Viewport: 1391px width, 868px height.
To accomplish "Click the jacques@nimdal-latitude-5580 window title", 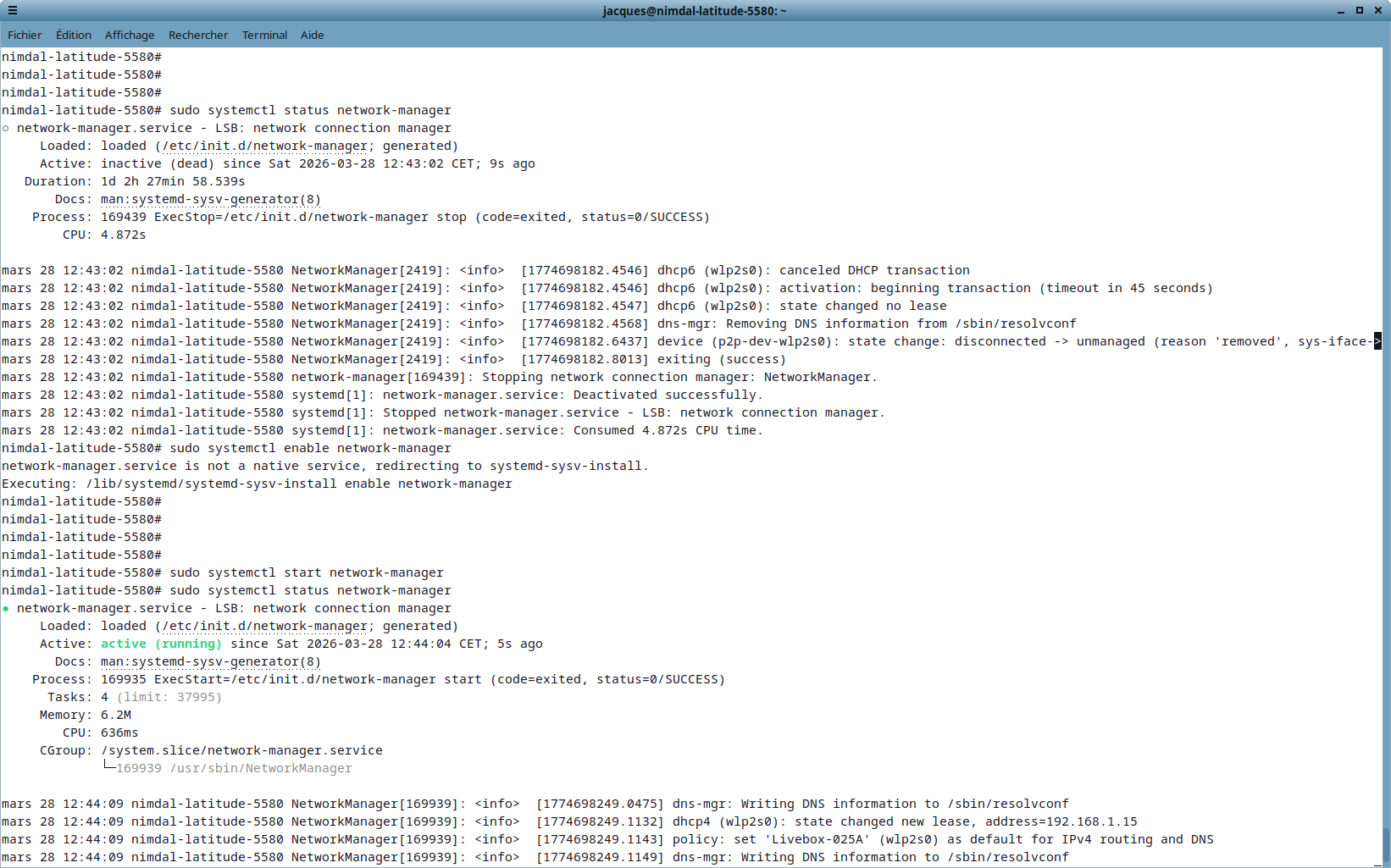I will click(x=695, y=11).
